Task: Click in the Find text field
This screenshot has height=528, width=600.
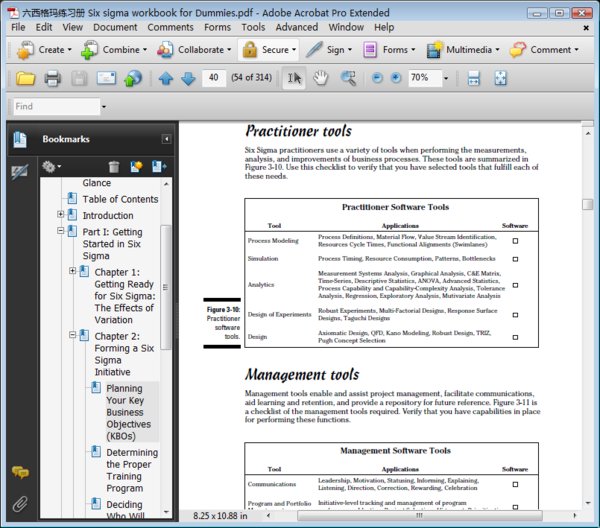Action: (55, 106)
